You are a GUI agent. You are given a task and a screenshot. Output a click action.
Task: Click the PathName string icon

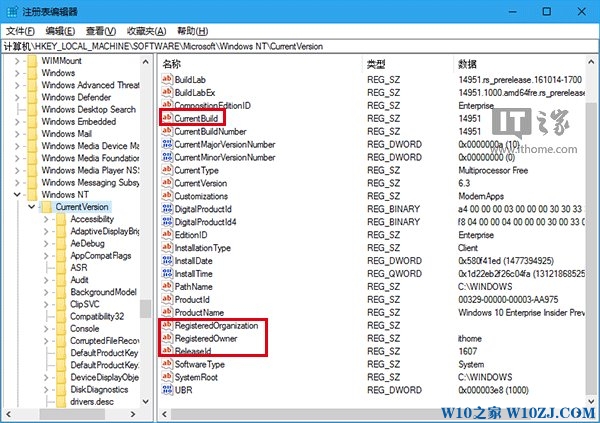coord(167,286)
